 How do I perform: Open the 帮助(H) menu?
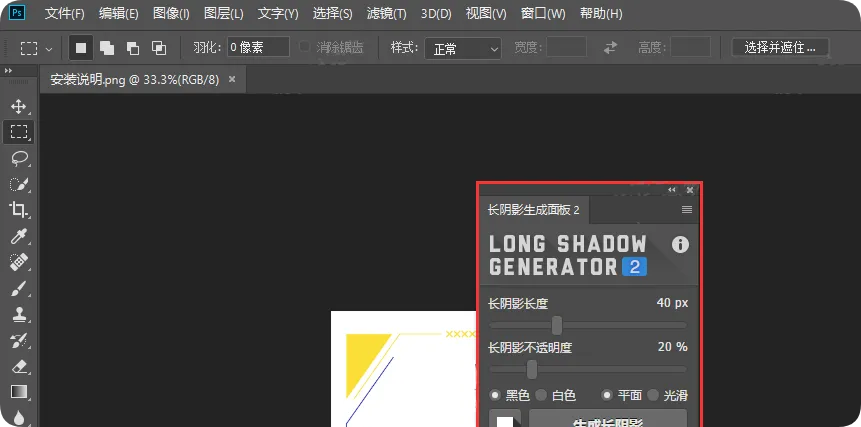[x=601, y=14]
